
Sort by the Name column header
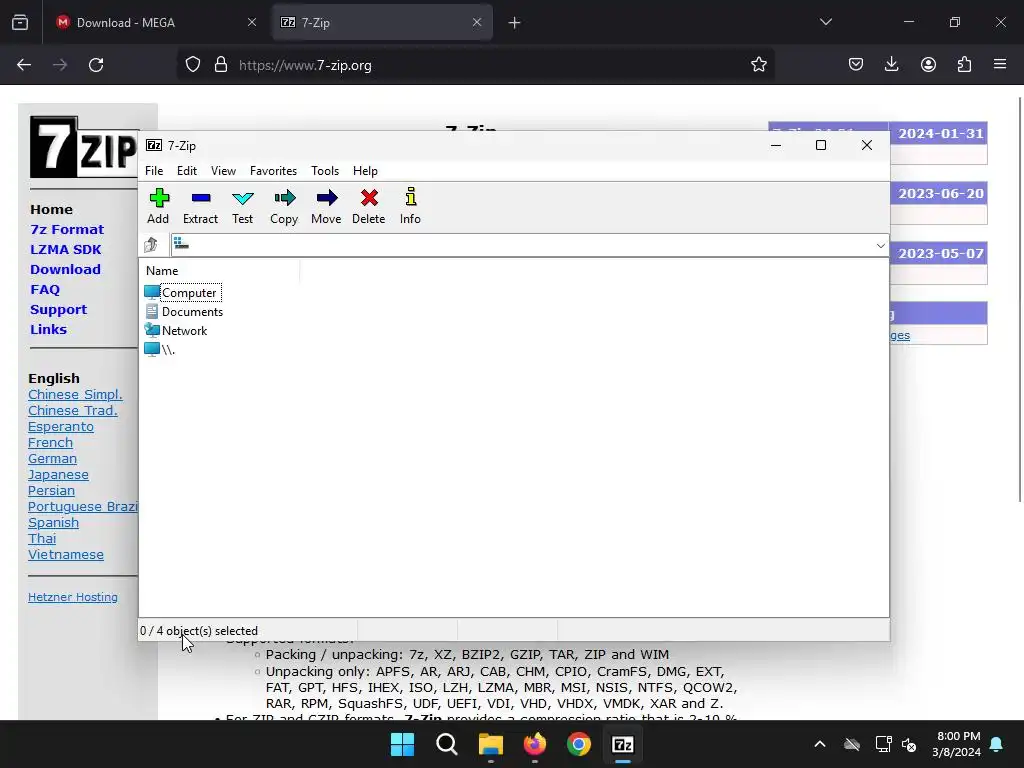pos(162,270)
